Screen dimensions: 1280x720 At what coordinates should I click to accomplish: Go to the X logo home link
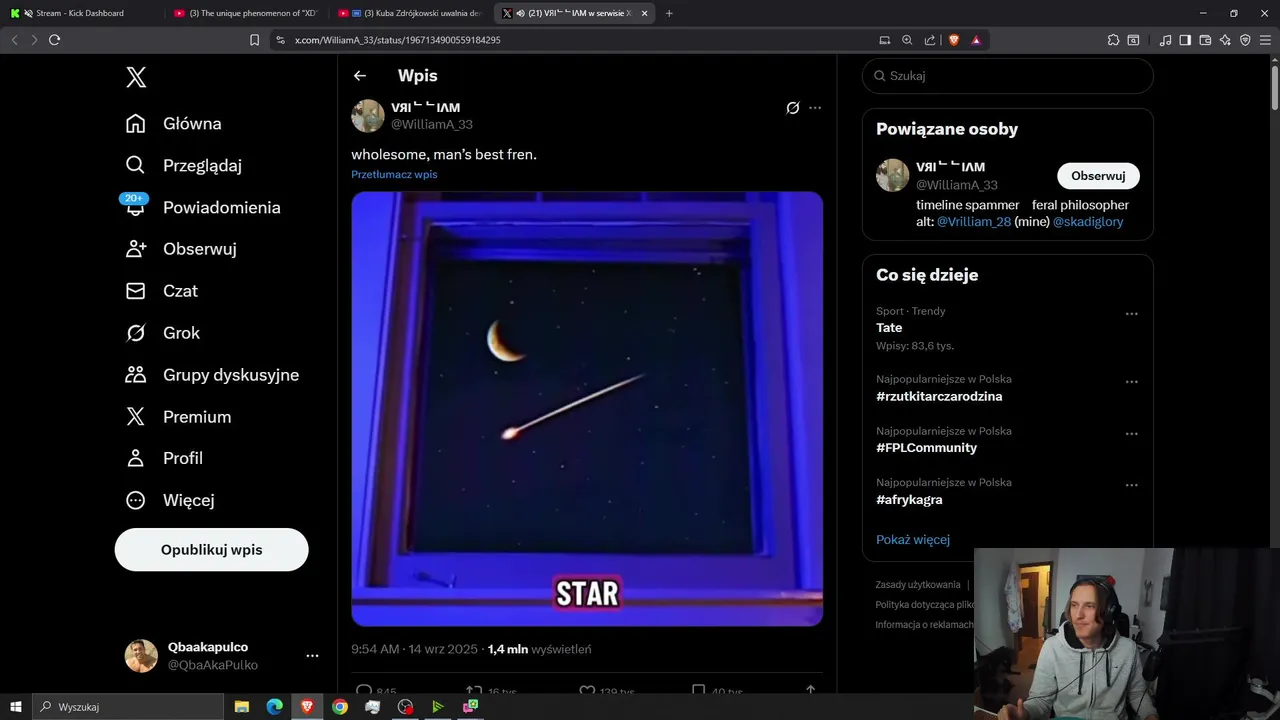click(136, 77)
